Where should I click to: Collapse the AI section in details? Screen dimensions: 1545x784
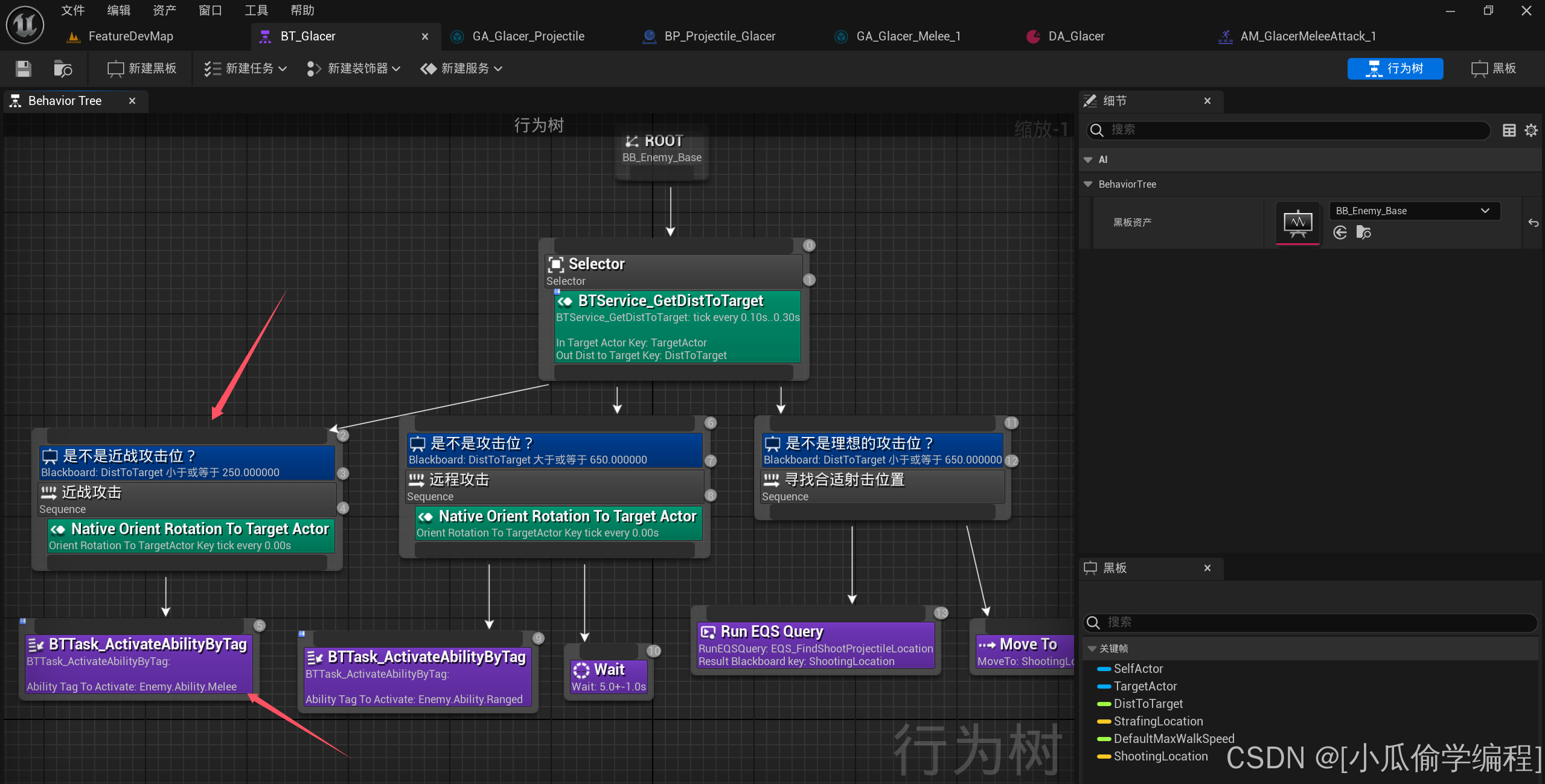1088,160
